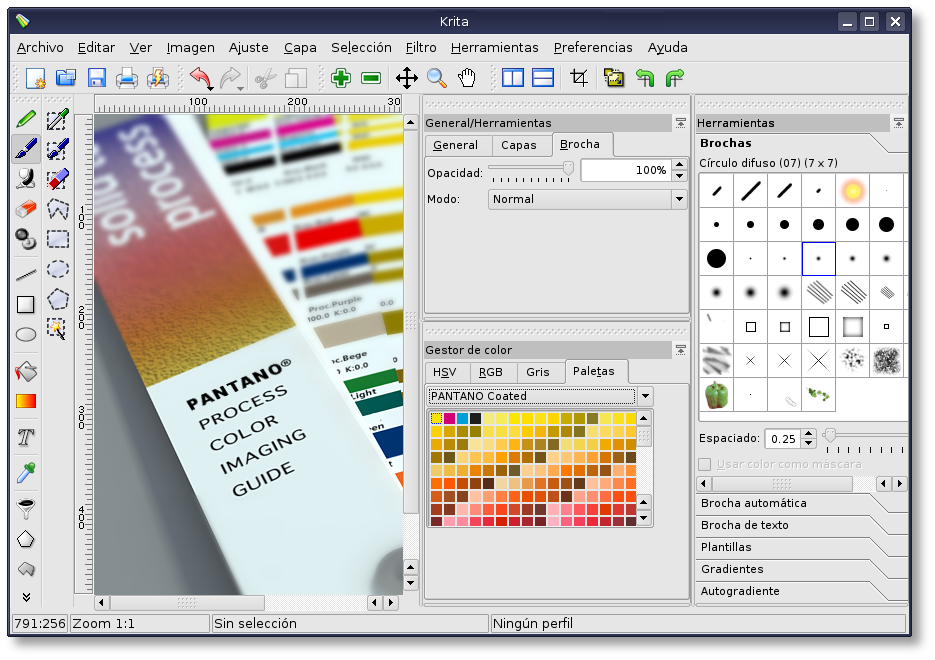Select the elliptical selection tool

click(x=58, y=269)
